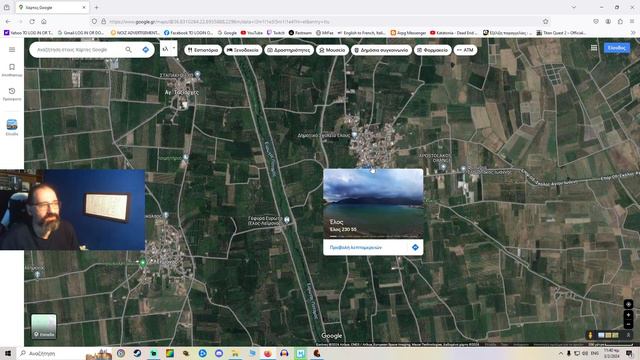Click the address bar URL field
This screenshot has width=640, height=360.
click(x=322, y=22)
